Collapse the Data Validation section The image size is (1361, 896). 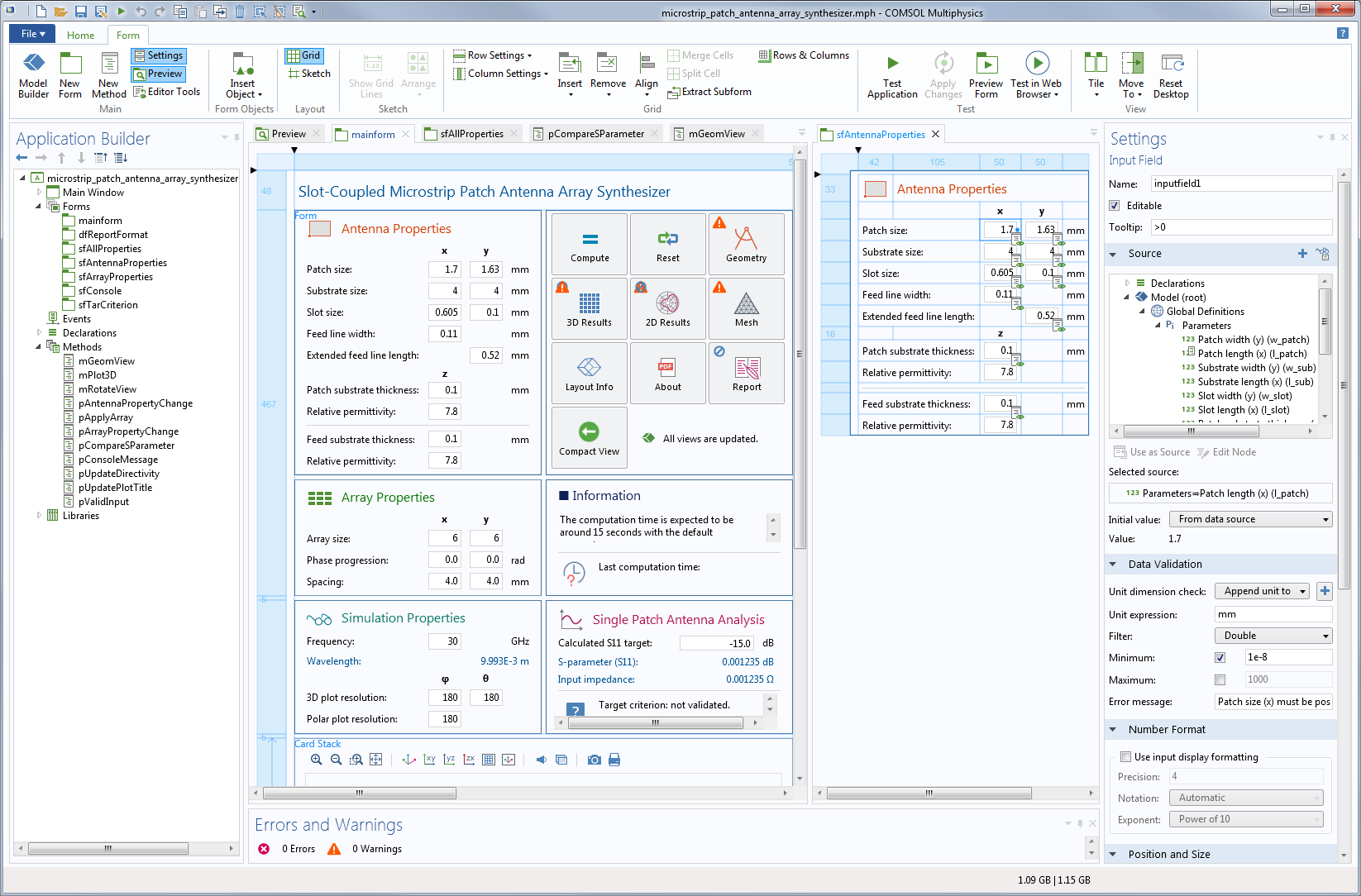click(x=1113, y=565)
